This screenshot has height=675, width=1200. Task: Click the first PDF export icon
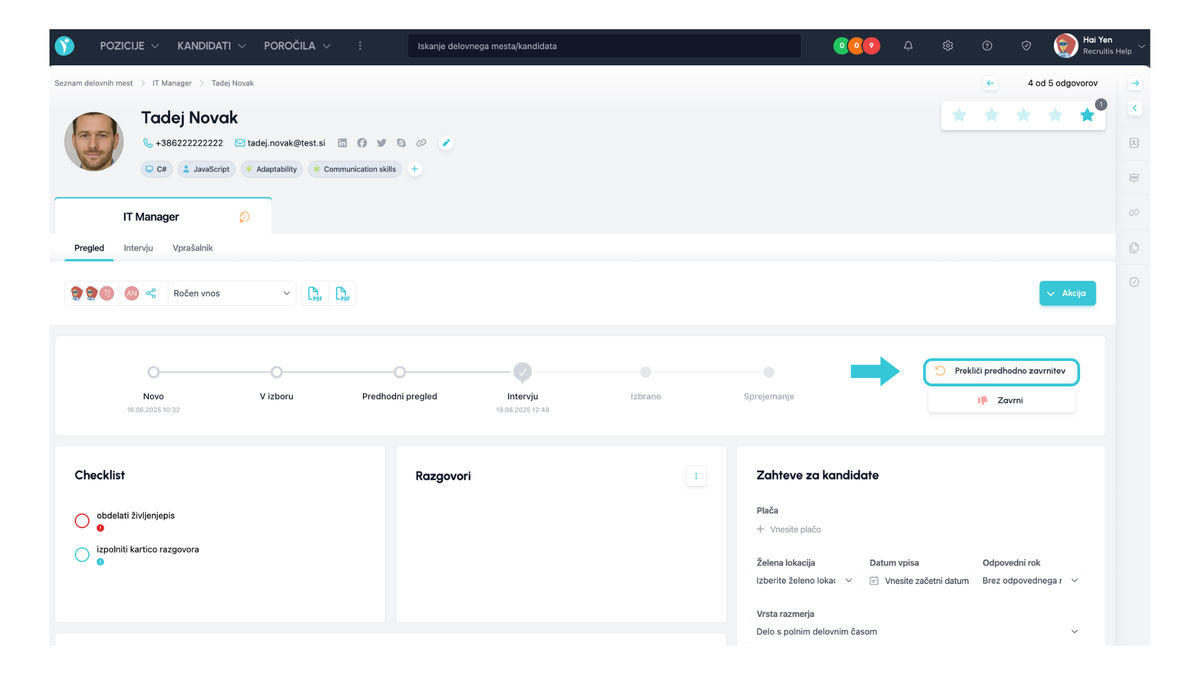click(x=314, y=293)
